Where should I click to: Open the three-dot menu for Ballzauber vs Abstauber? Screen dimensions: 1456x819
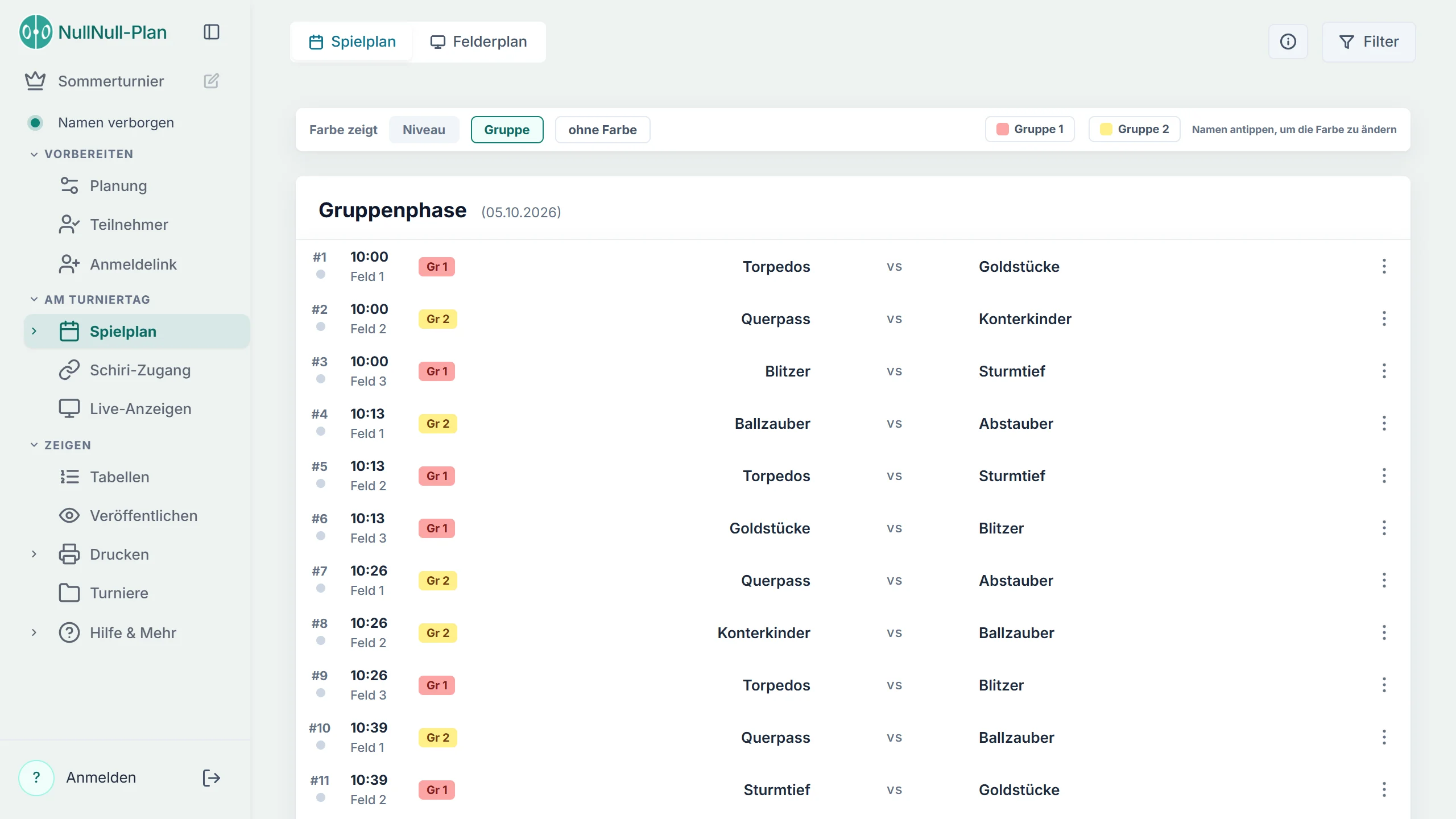pyautogui.click(x=1384, y=423)
